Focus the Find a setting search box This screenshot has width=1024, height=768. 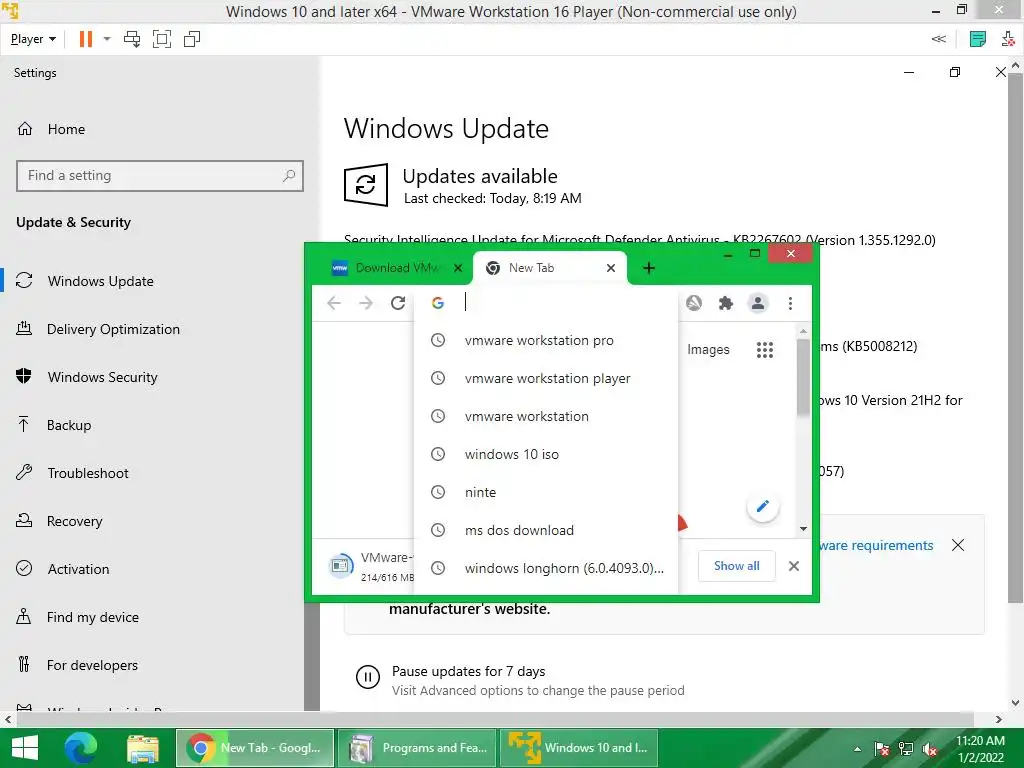(160, 176)
